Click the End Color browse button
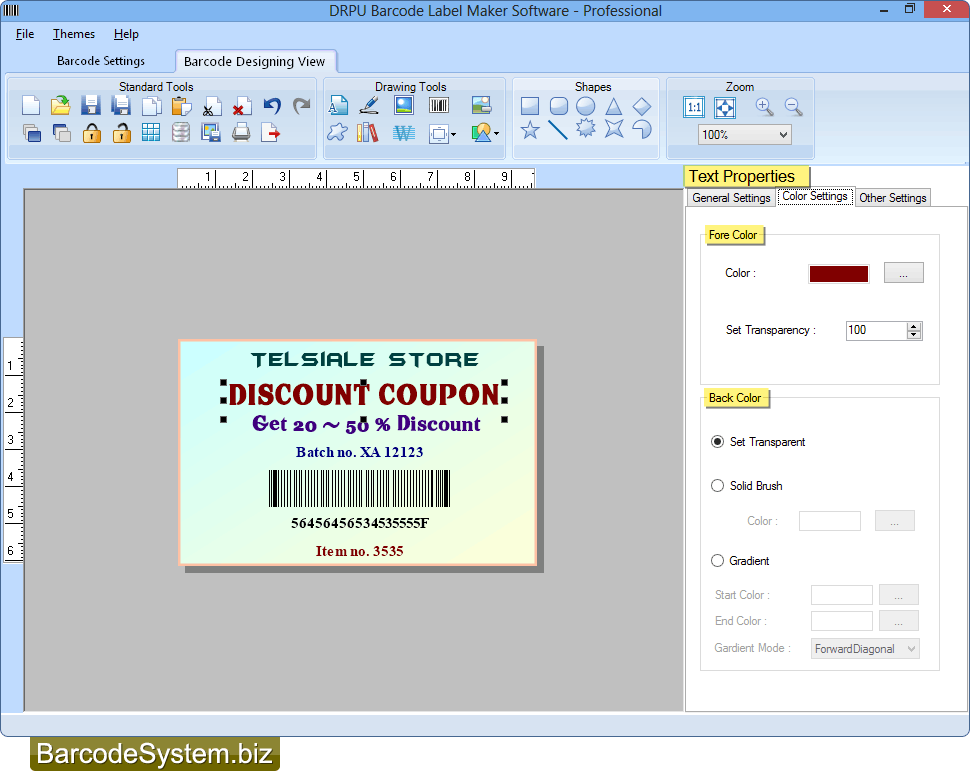Image resolution: width=970 pixels, height=771 pixels. (x=898, y=621)
